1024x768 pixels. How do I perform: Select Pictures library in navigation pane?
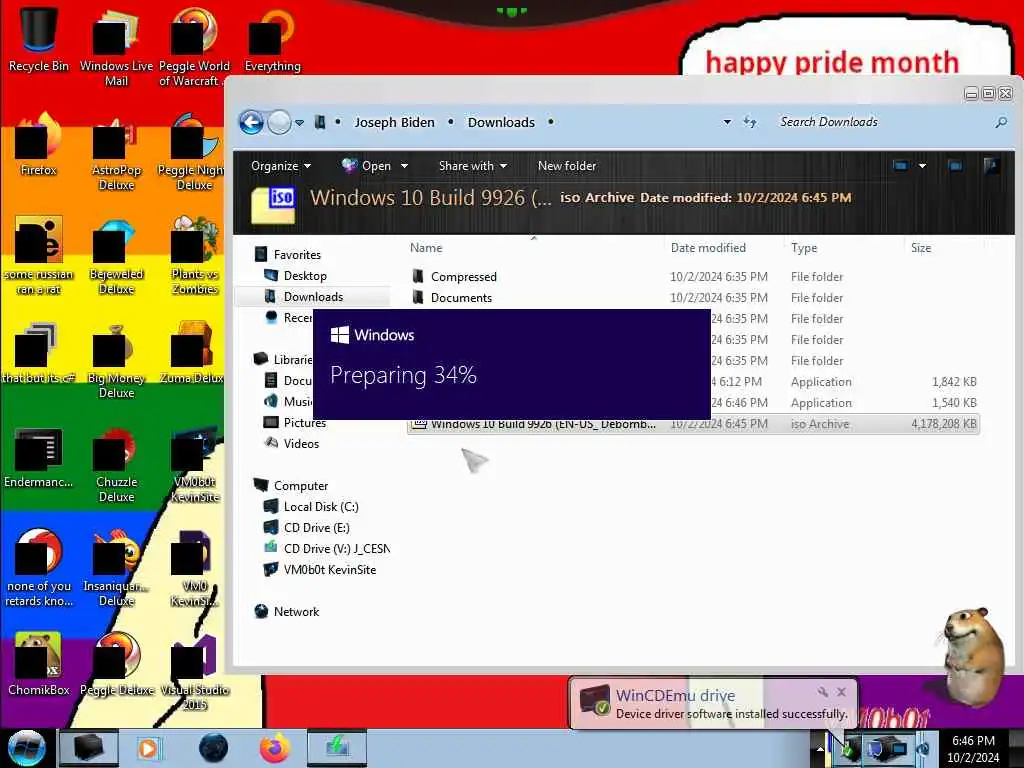click(x=295, y=423)
